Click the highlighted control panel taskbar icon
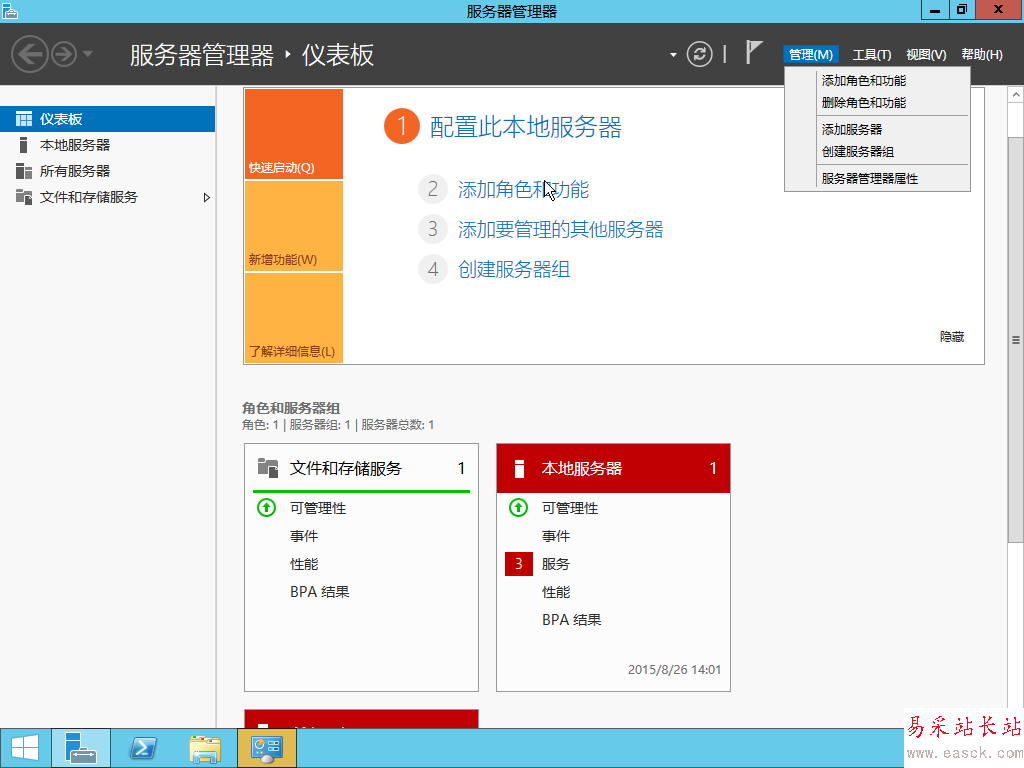 click(x=266, y=748)
